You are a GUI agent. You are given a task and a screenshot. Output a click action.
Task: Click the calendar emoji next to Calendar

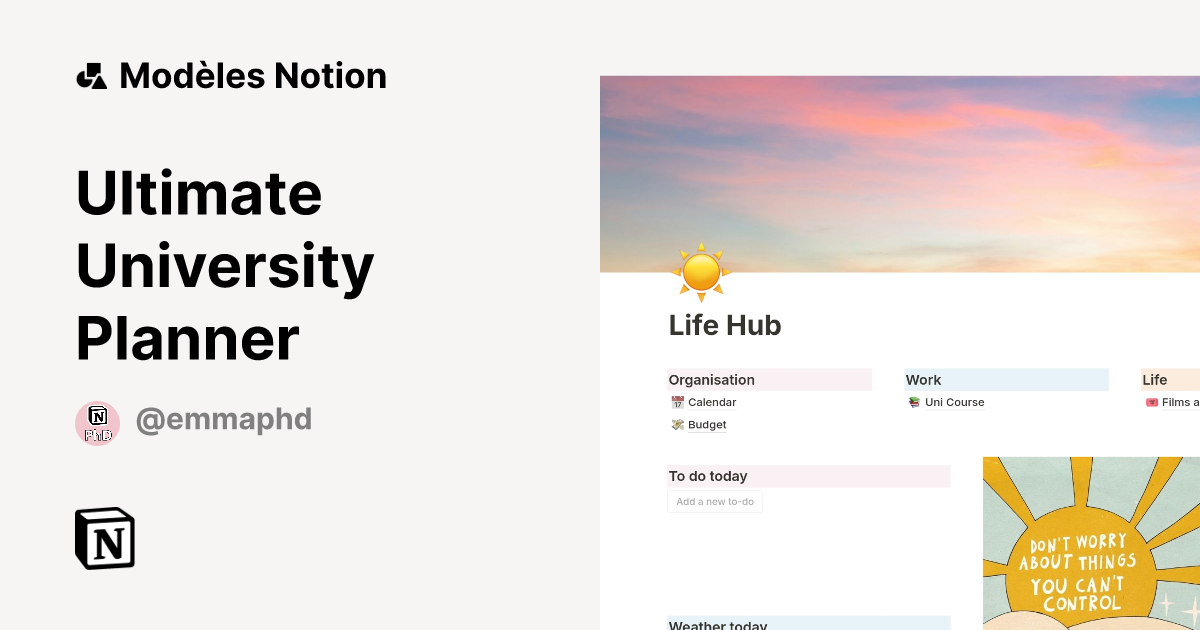[677, 402]
